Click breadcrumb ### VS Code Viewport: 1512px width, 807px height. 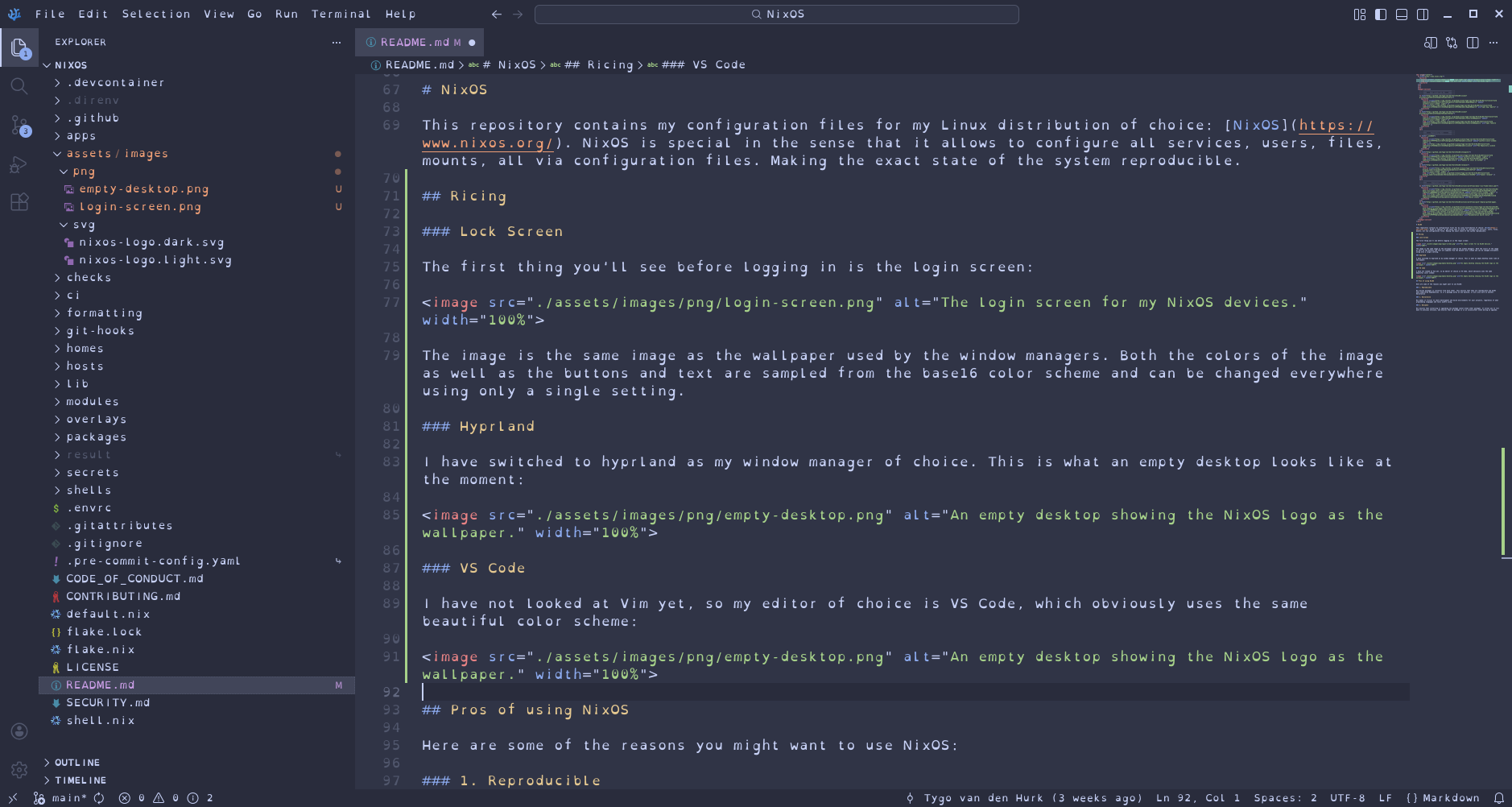pyautogui.click(x=696, y=65)
